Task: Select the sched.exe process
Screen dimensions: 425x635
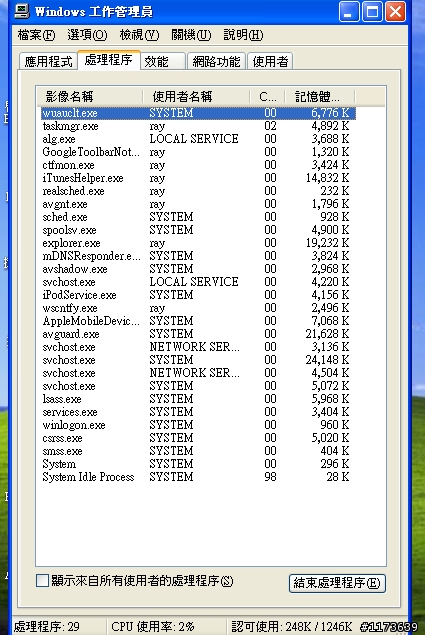Action: (198, 217)
